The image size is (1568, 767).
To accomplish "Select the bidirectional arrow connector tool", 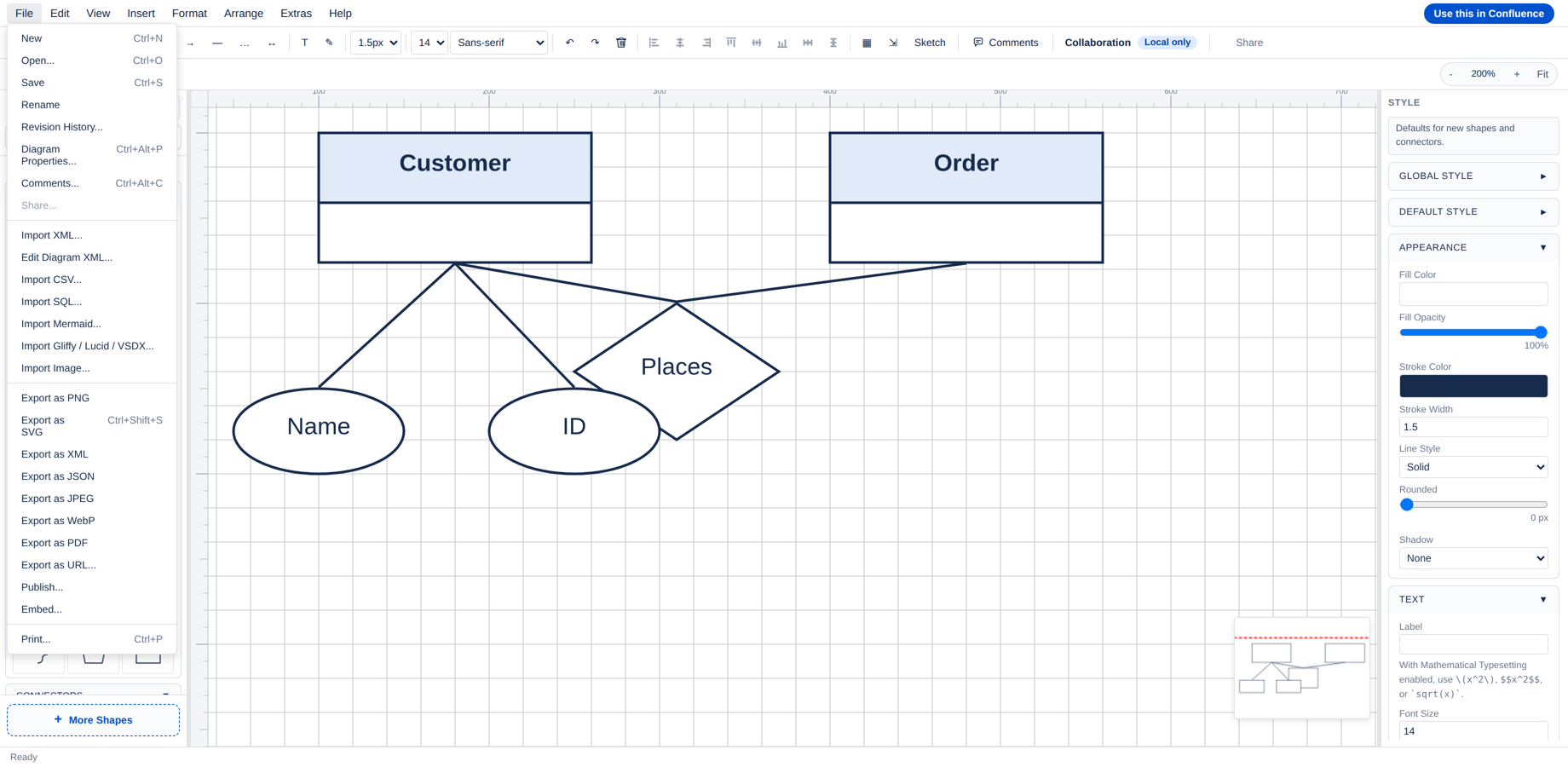I will point(272,43).
